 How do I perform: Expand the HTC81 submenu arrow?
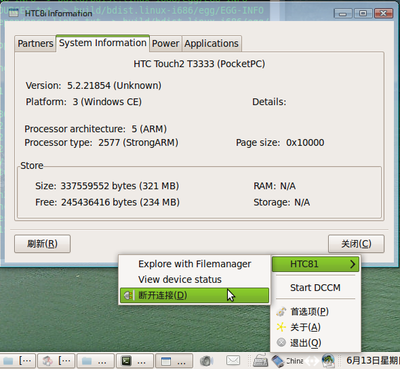[x=352, y=264]
